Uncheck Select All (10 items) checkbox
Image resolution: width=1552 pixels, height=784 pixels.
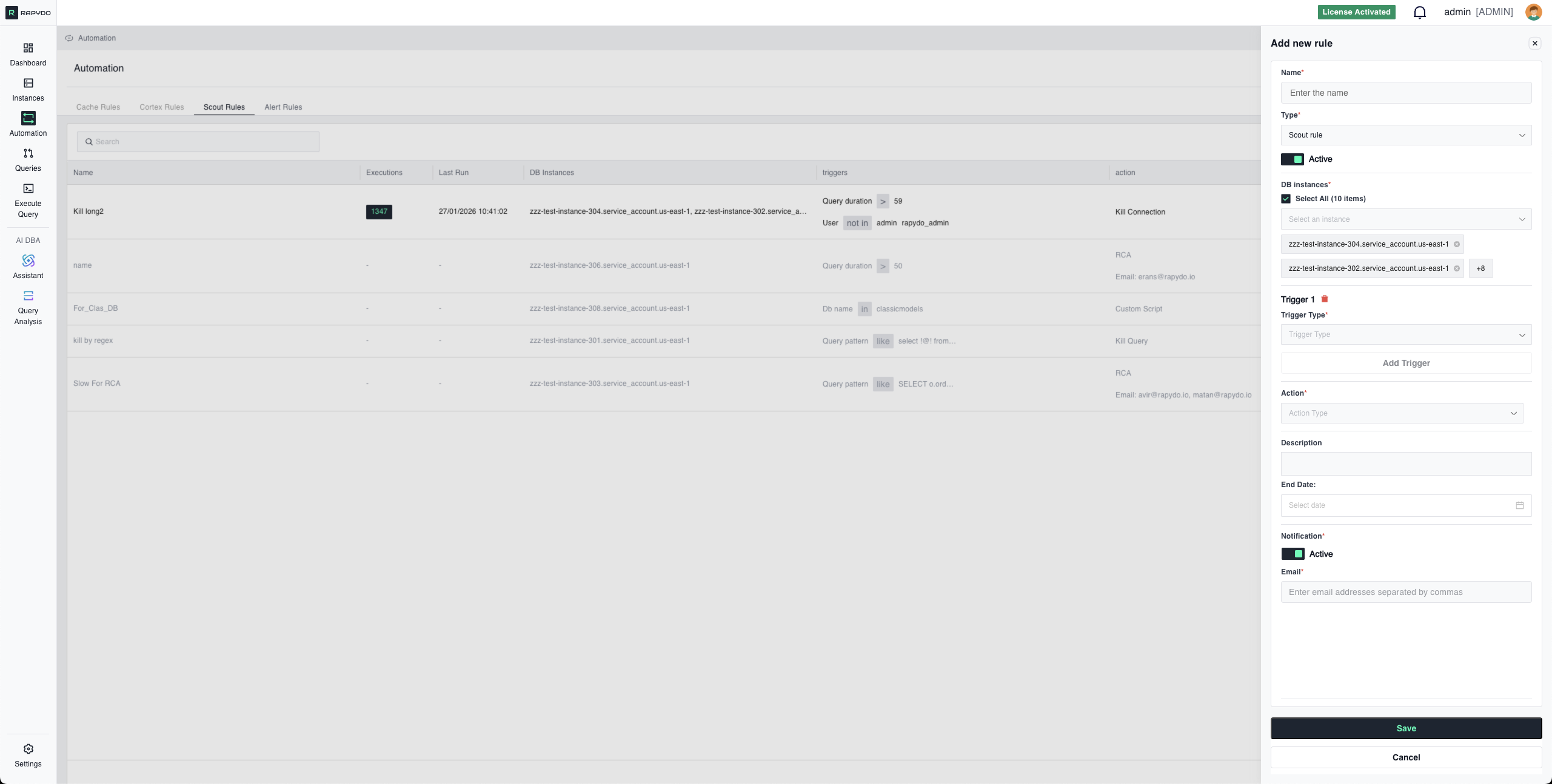[1286, 199]
